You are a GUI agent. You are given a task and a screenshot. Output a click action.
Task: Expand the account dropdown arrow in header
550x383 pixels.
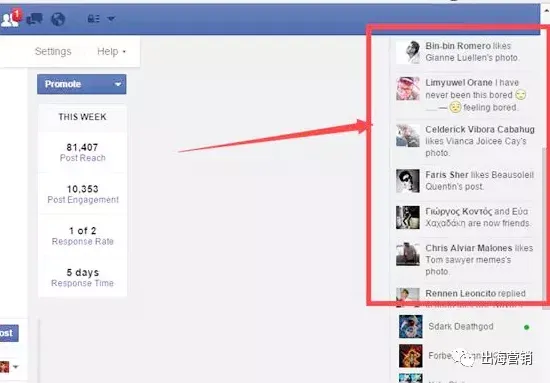(111, 19)
